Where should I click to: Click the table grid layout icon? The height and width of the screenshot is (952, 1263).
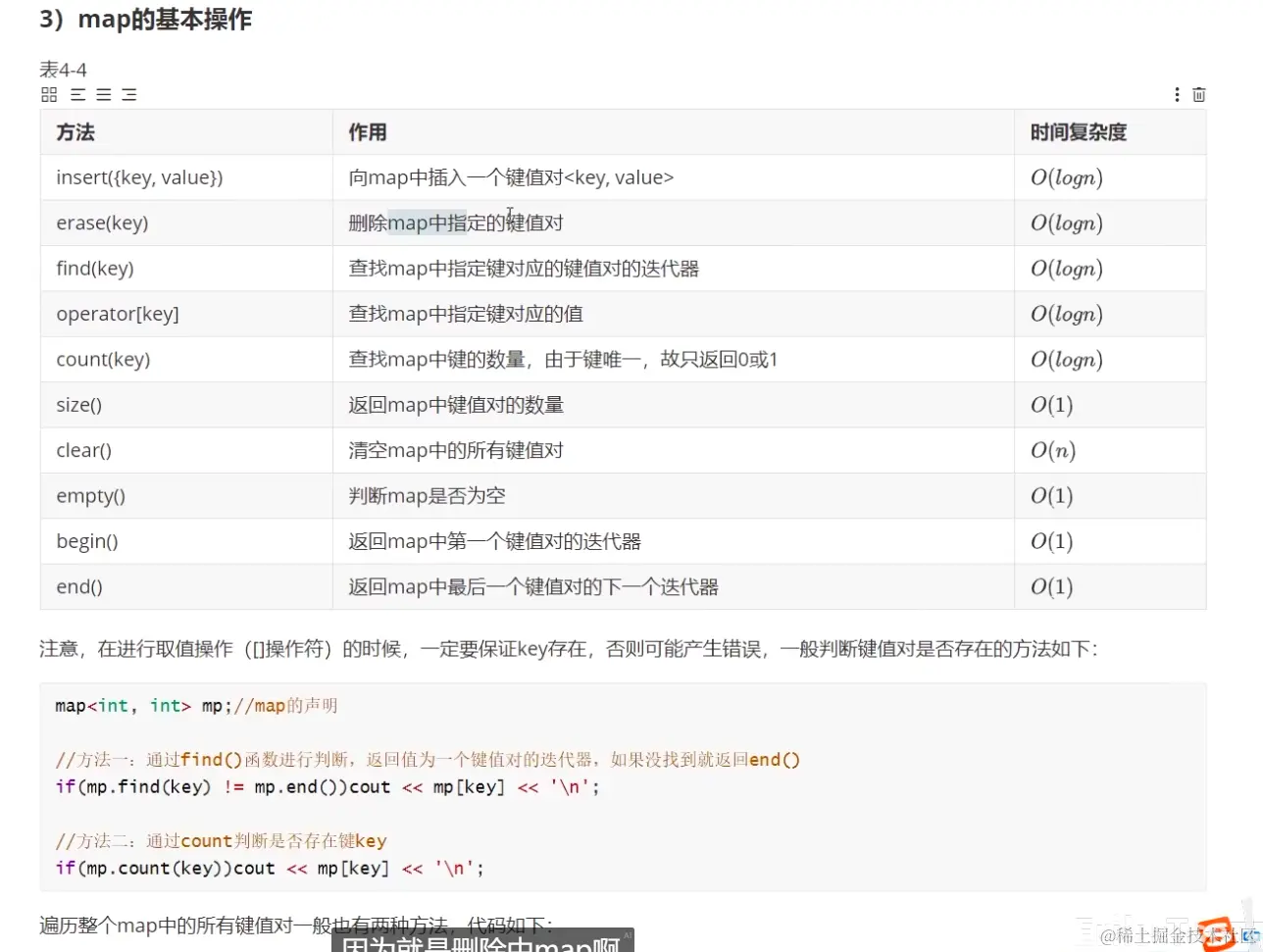[x=49, y=95]
